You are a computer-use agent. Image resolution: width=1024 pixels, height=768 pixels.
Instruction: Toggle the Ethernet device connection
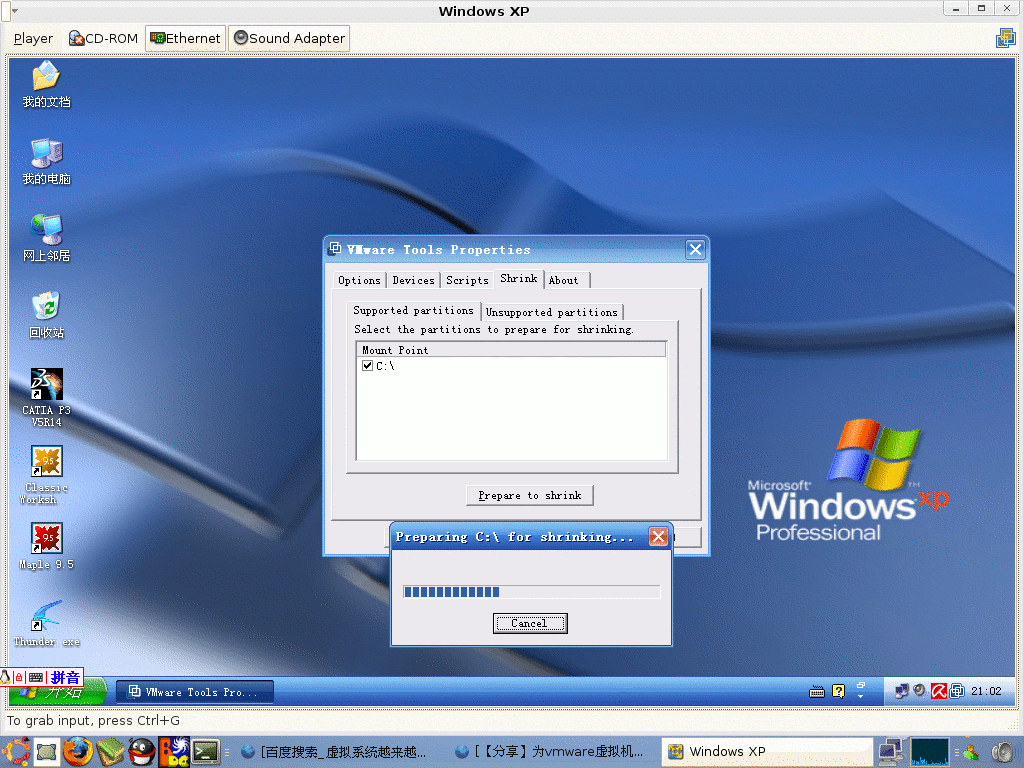(x=185, y=39)
